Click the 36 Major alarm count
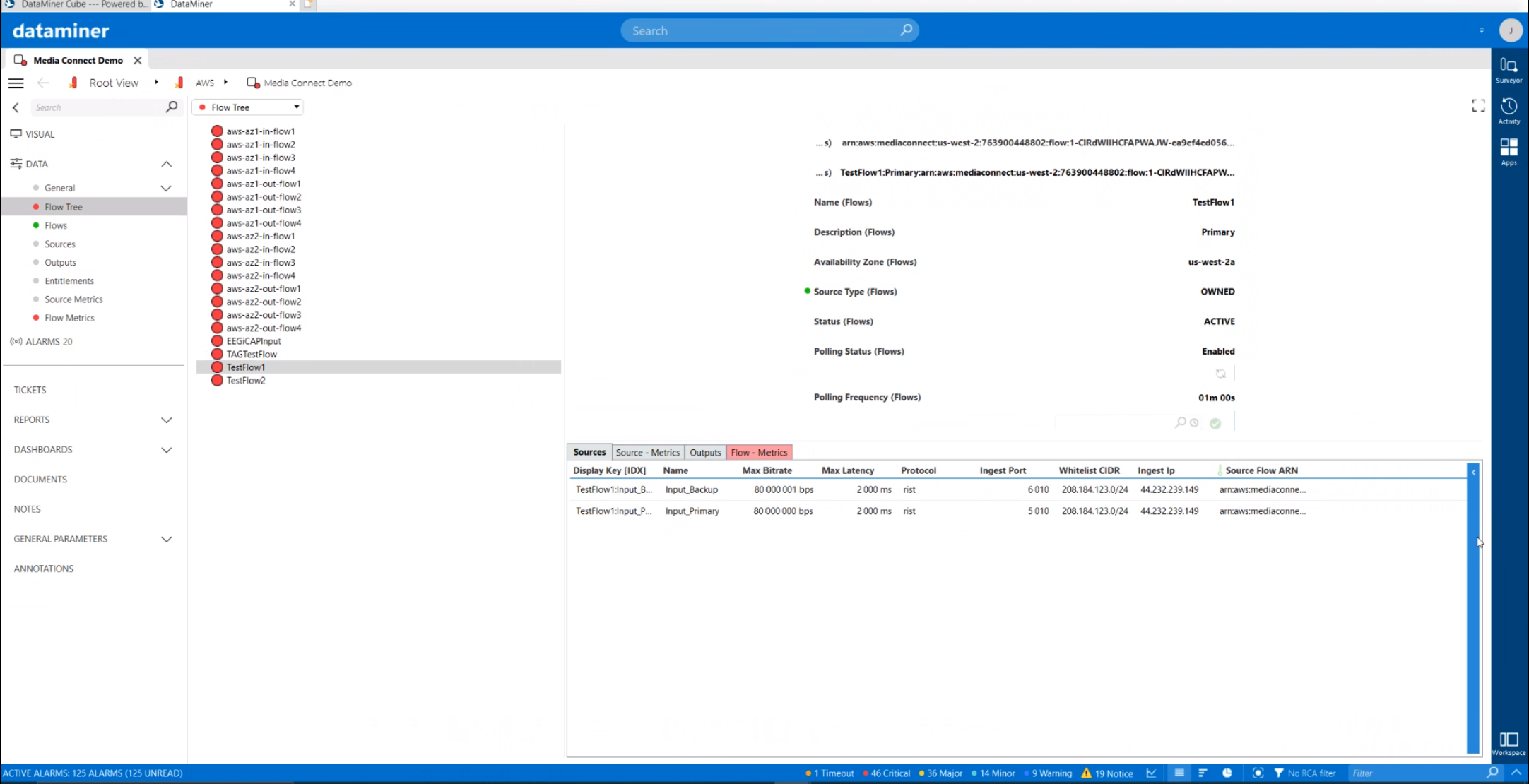Image resolution: width=1529 pixels, height=784 pixels. (940, 773)
